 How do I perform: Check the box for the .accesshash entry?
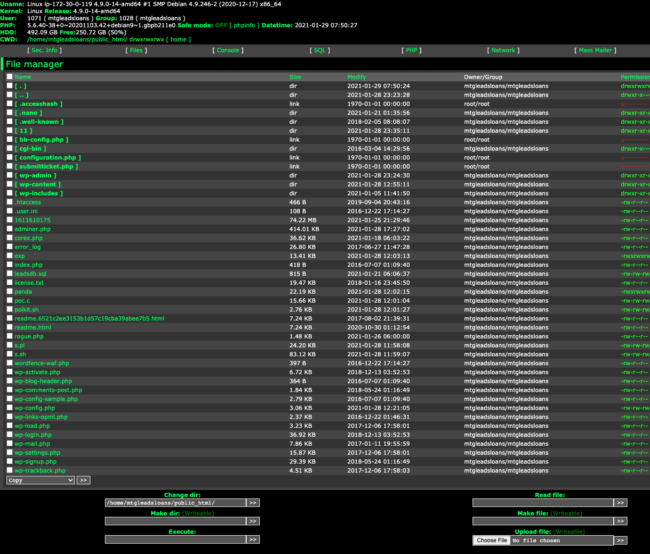[x=10, y=104]
